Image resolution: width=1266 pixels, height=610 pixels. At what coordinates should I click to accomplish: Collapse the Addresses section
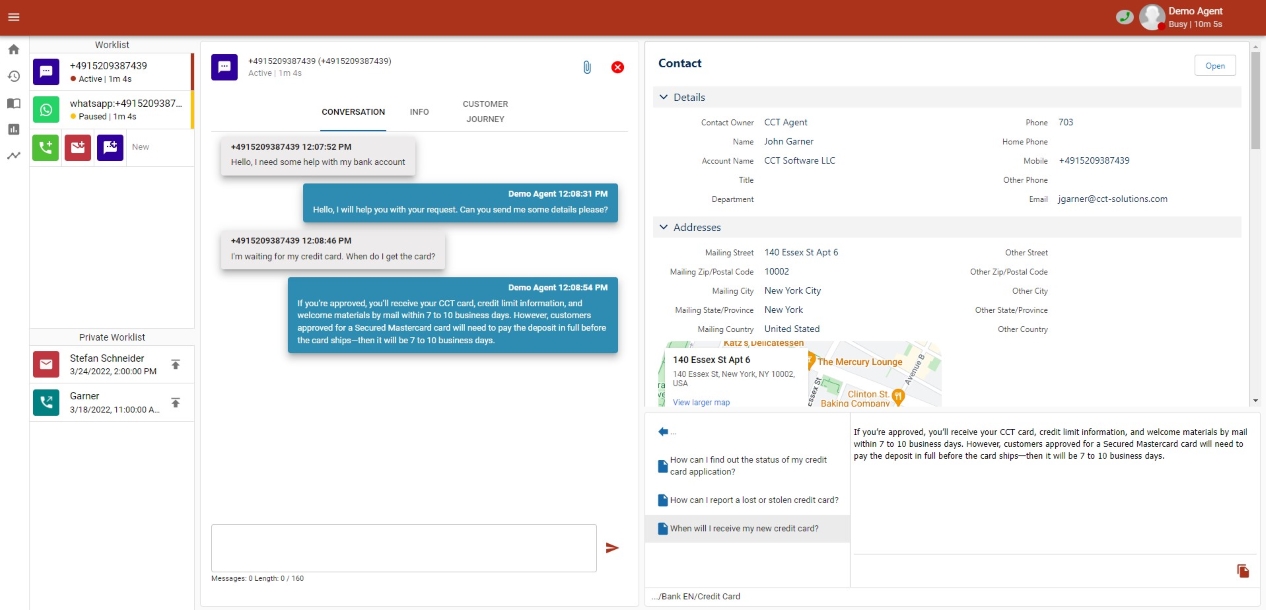(664, 228)
